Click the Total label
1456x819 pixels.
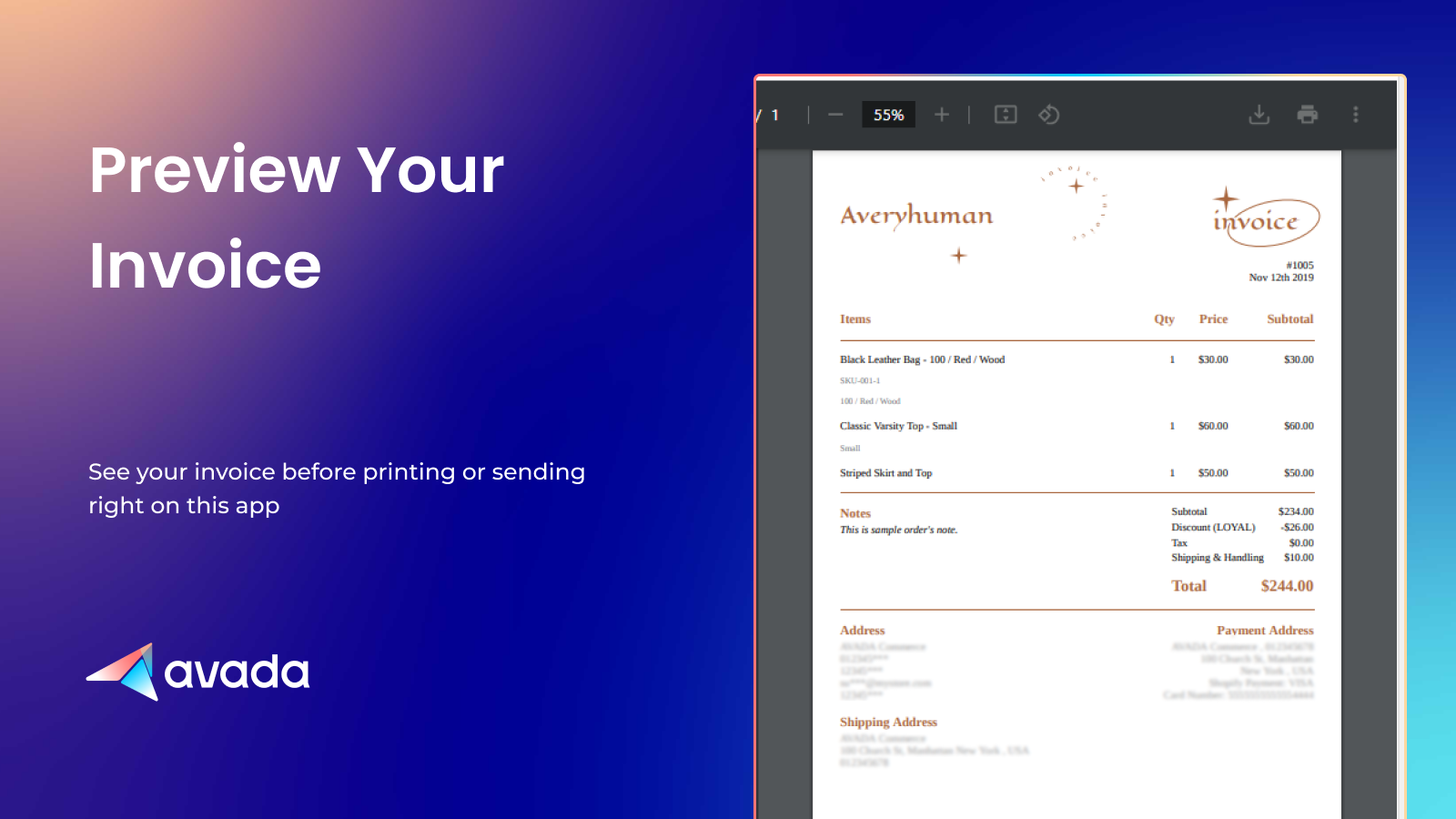point(1188,586)
